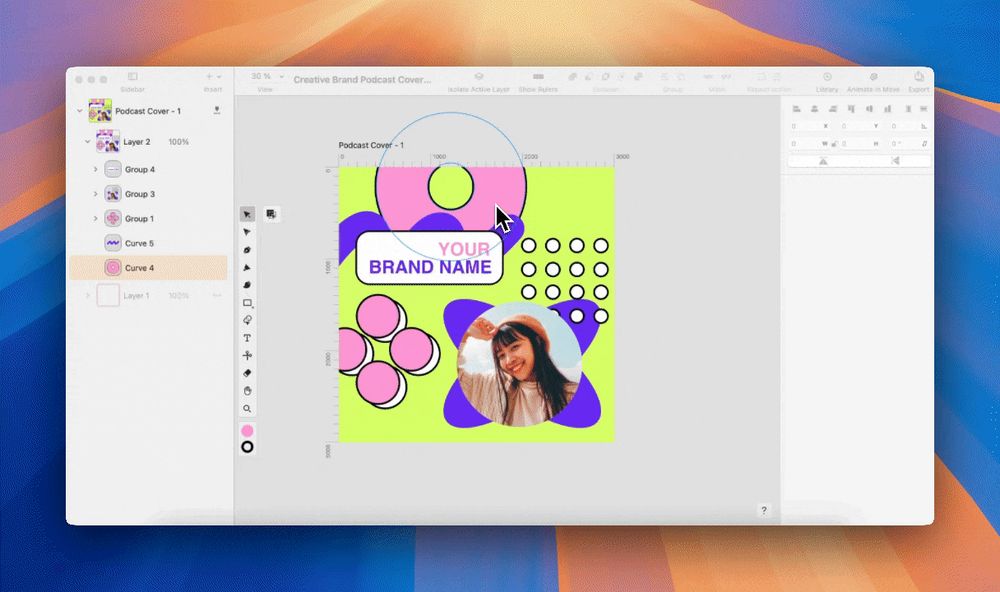Click the last Boolean operation icon
Viewport: 1000px width, 592px height.
click(638, 77)
